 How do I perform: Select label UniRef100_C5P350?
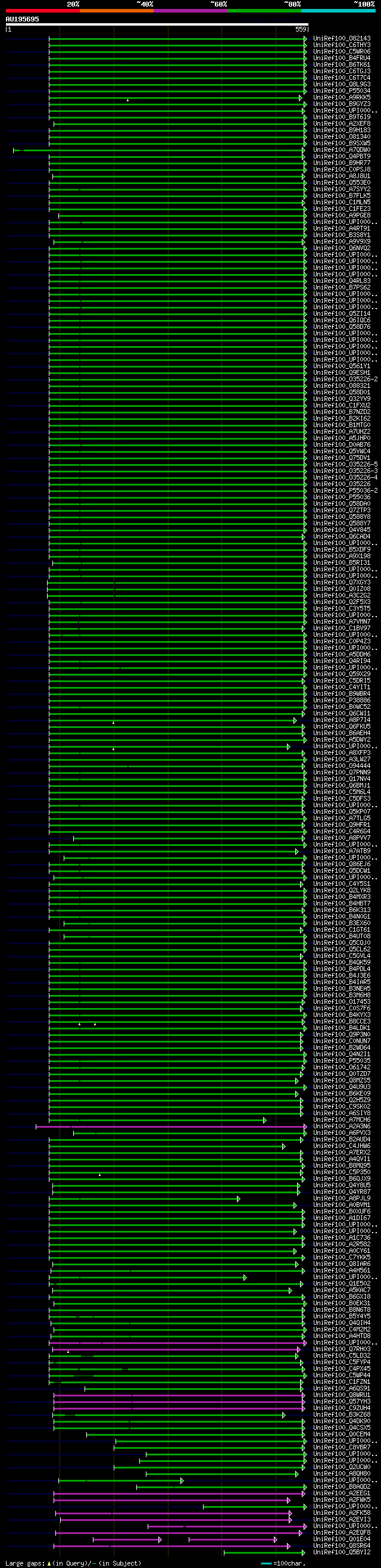(x=342, y=1173)
